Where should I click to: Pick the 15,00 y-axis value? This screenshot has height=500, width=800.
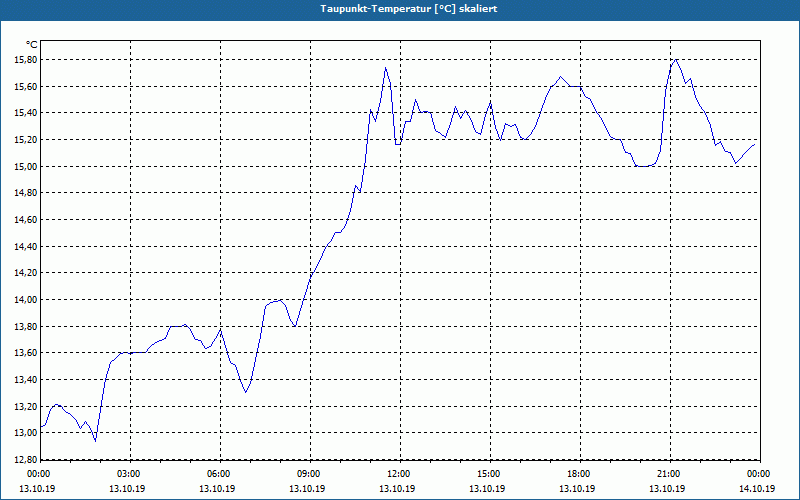(x=28, y=167)
